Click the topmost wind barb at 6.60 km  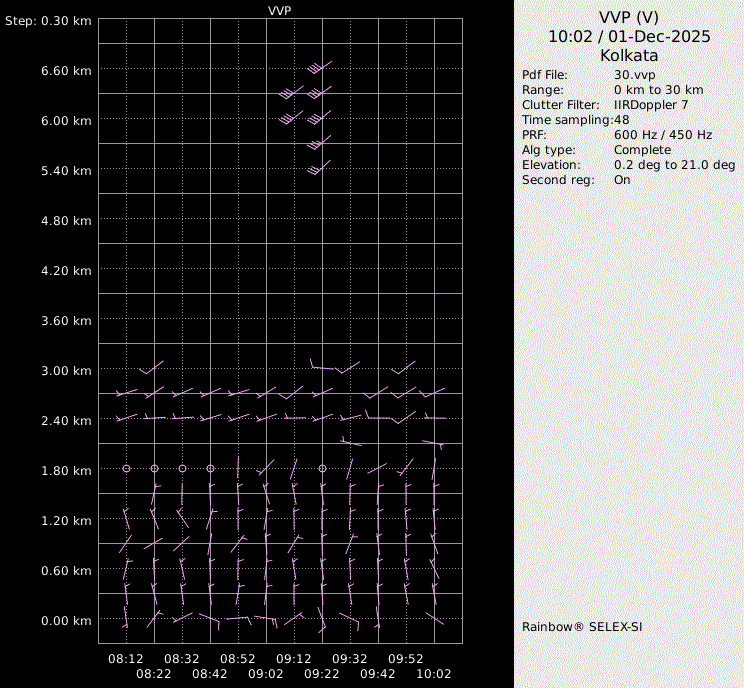[320, 68]
